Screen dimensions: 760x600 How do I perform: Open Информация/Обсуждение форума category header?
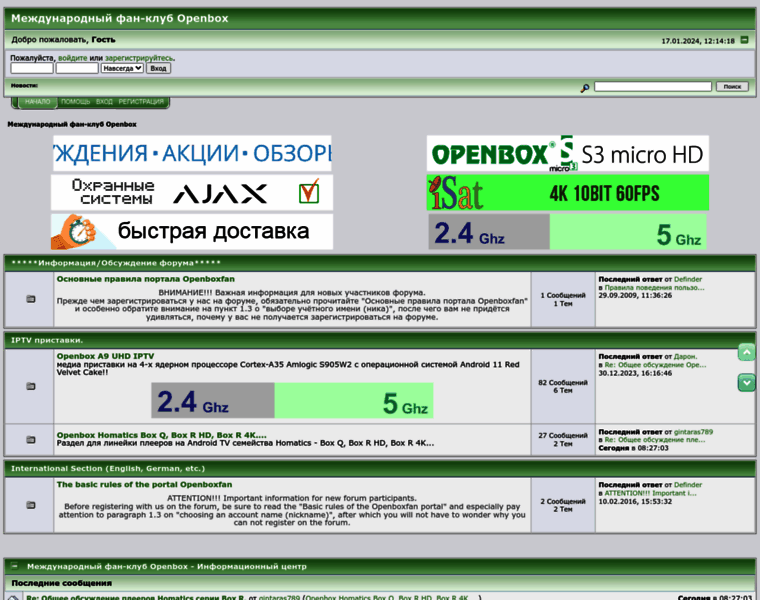point(116,263)
